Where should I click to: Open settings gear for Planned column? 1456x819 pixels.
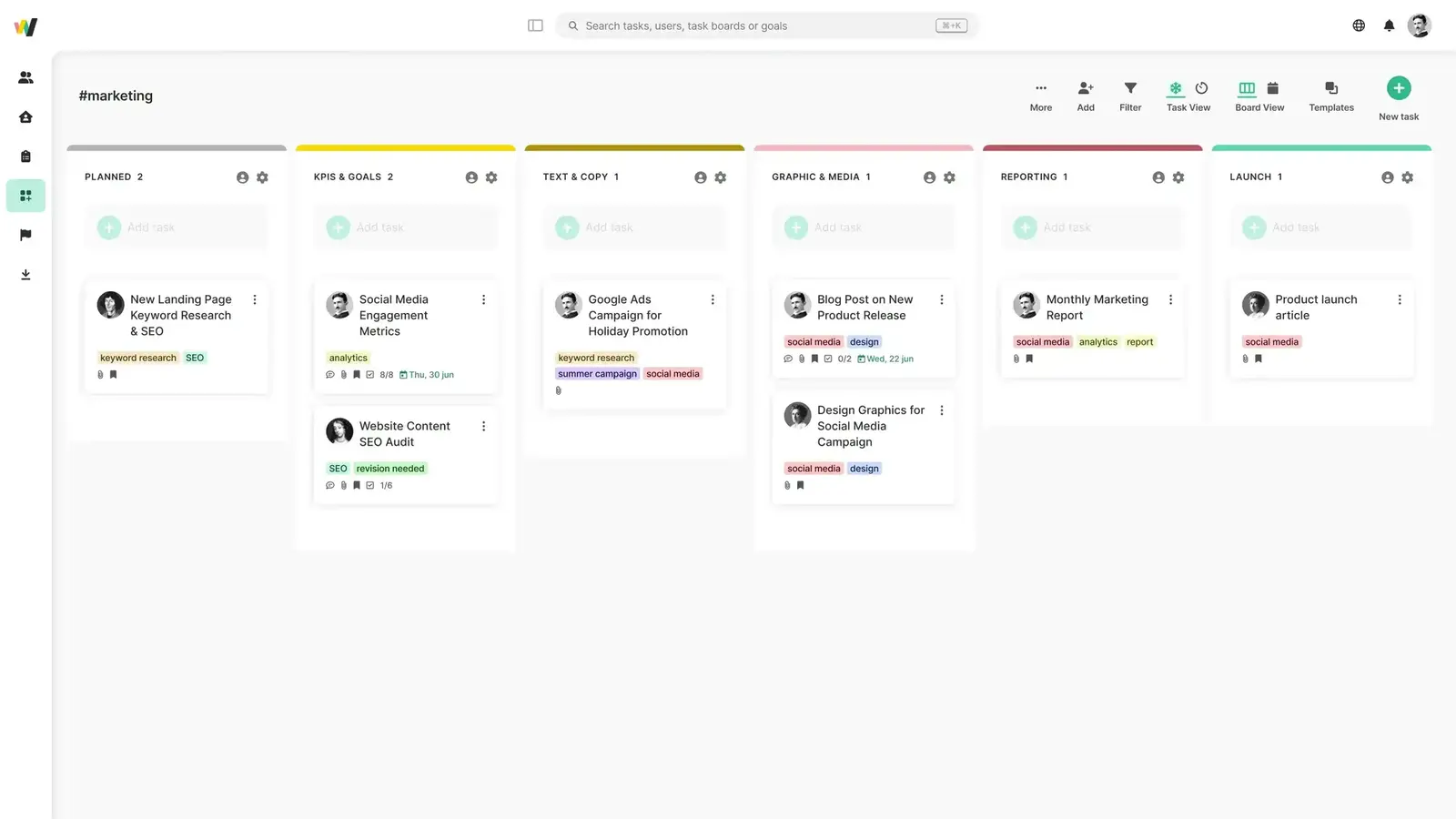click(x=262, y=177)
